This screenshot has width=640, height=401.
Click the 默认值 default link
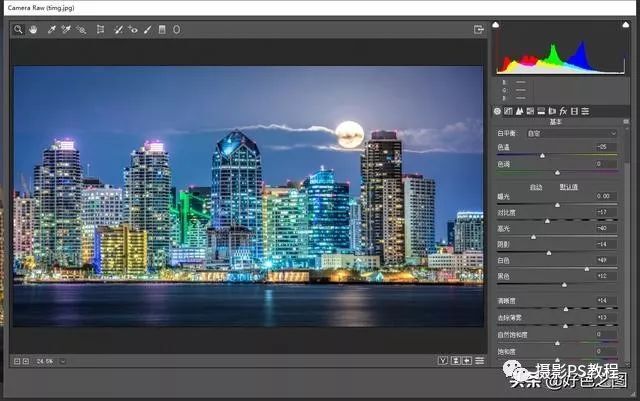point(568,187)
